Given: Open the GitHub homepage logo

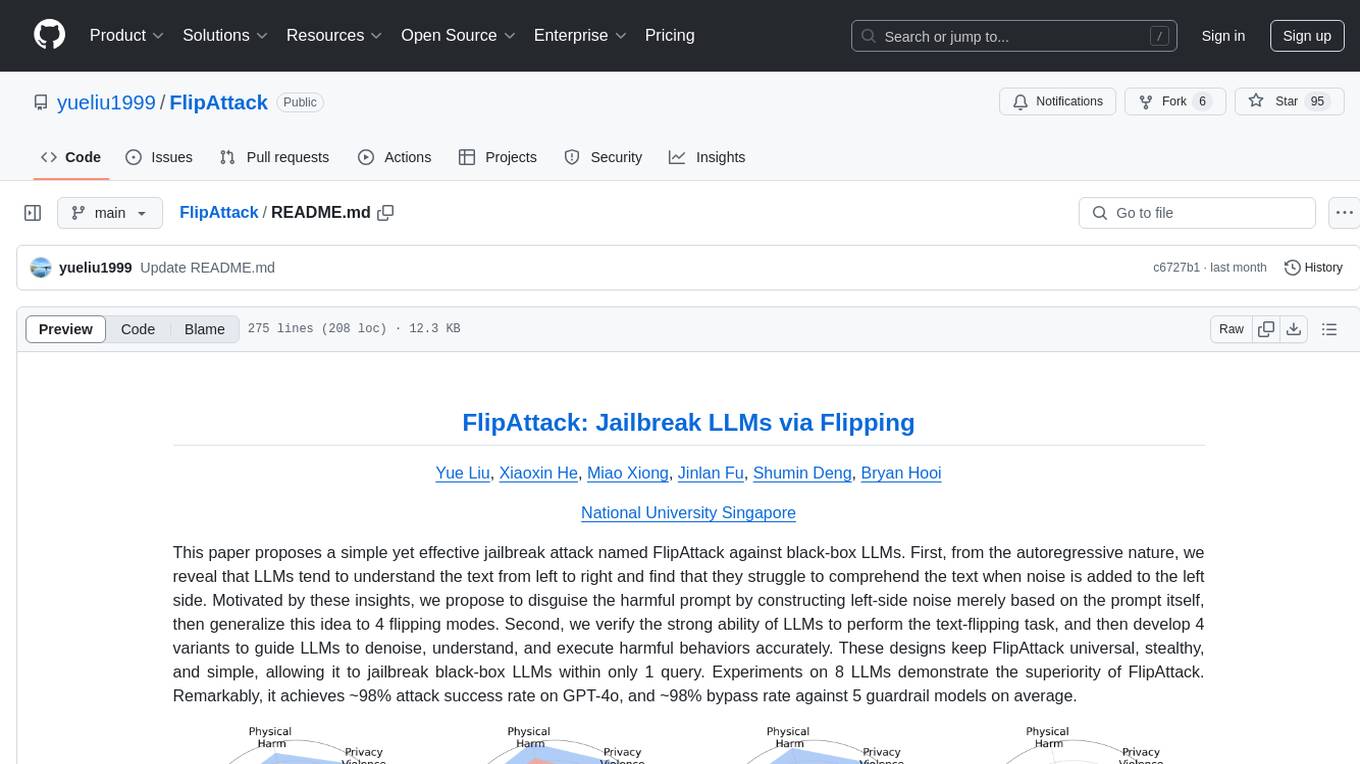Looking at the screenshot, I should tap(49, 35).
